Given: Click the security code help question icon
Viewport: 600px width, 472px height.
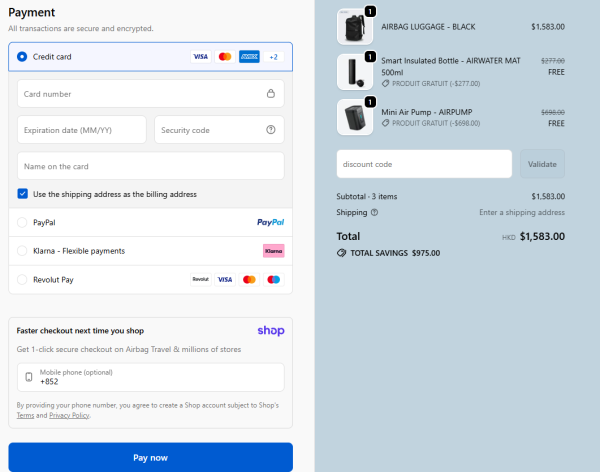Looking at the screenshot, I should [x=270, y=130].
